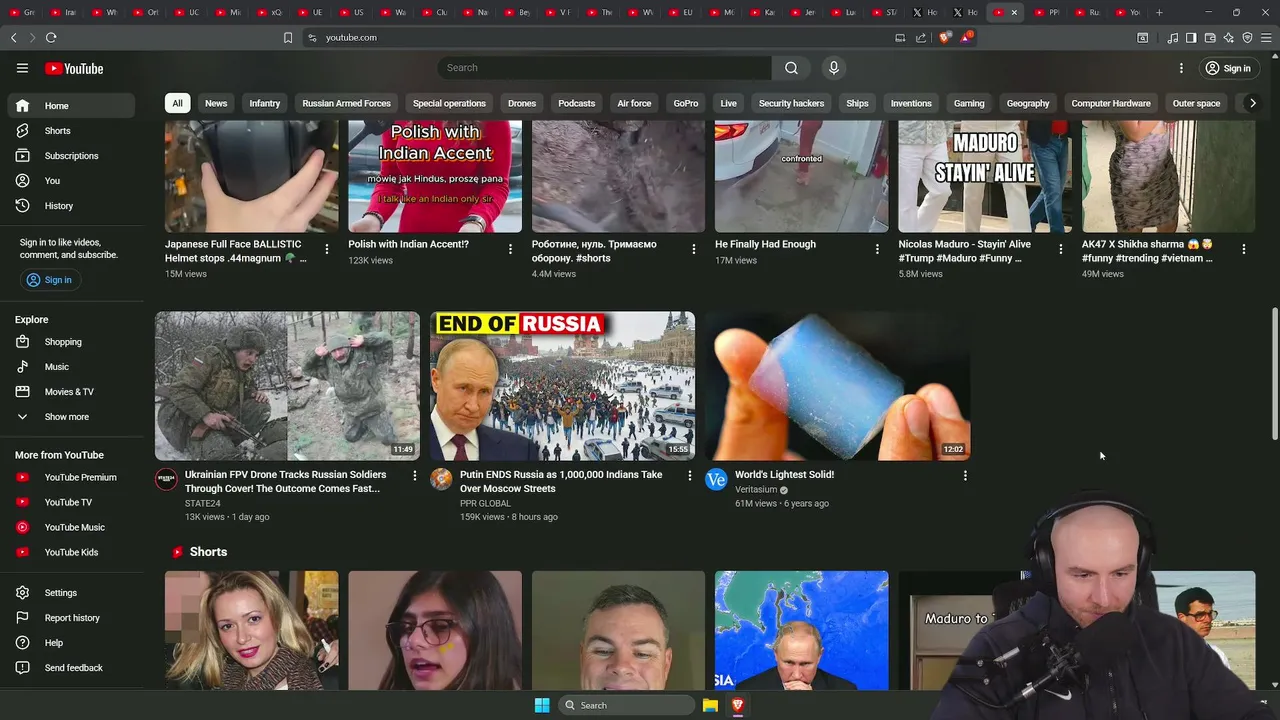The height and width of the screenshot is (720, 1280).
Task: Select the Infantry filter chip
Action: point(265,103)
